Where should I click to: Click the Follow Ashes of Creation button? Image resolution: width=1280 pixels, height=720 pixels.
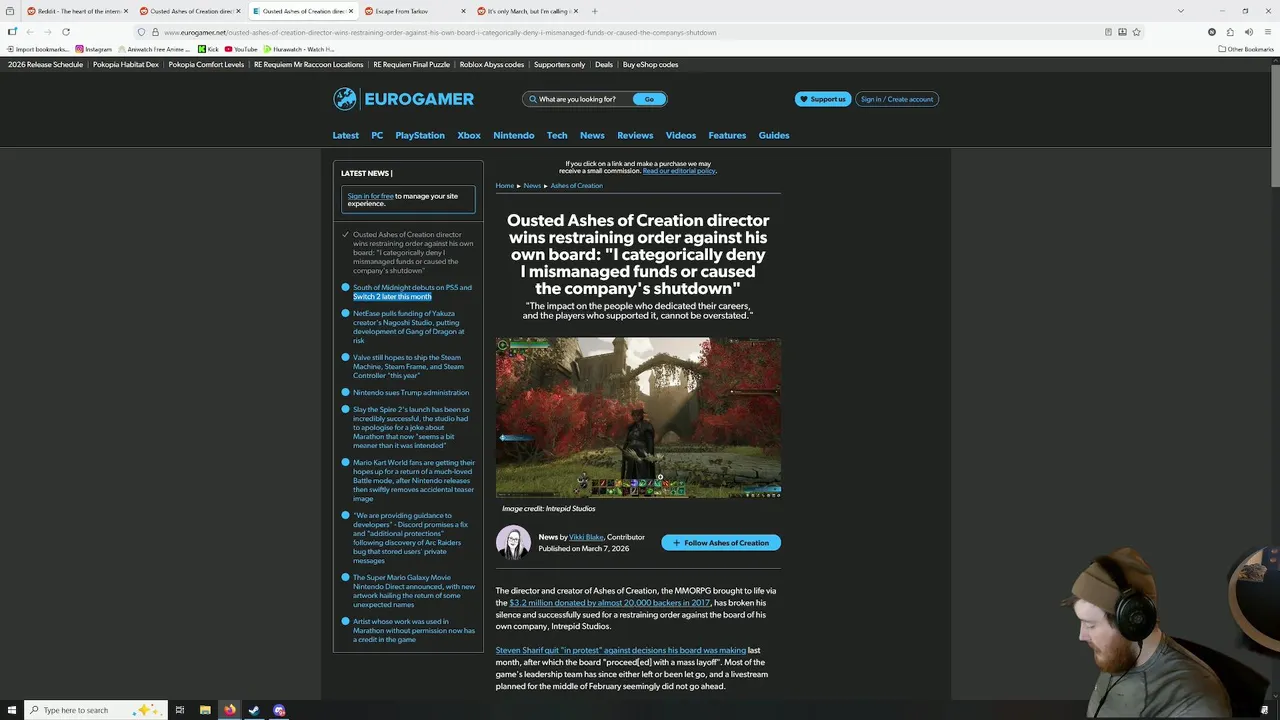coord(721,543)
